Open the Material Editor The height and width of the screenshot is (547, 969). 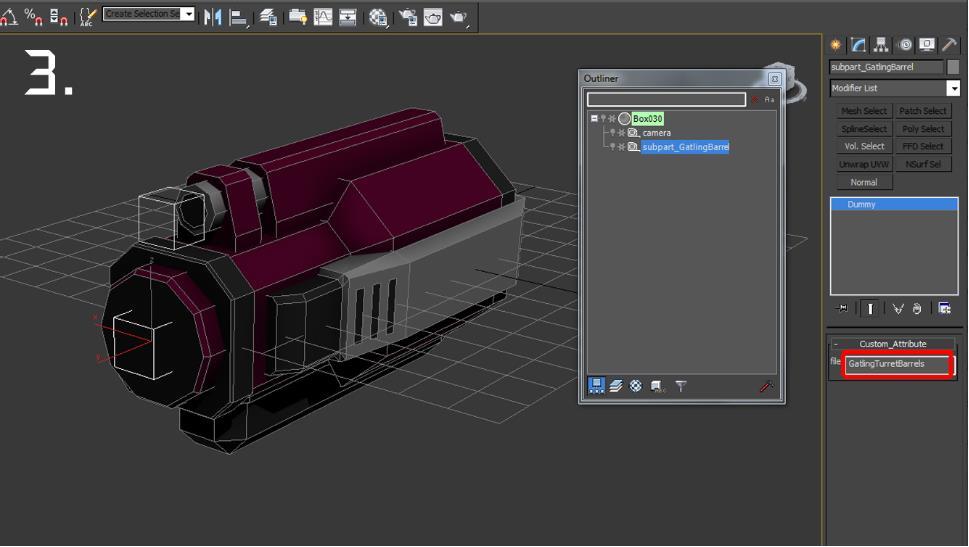378,17
